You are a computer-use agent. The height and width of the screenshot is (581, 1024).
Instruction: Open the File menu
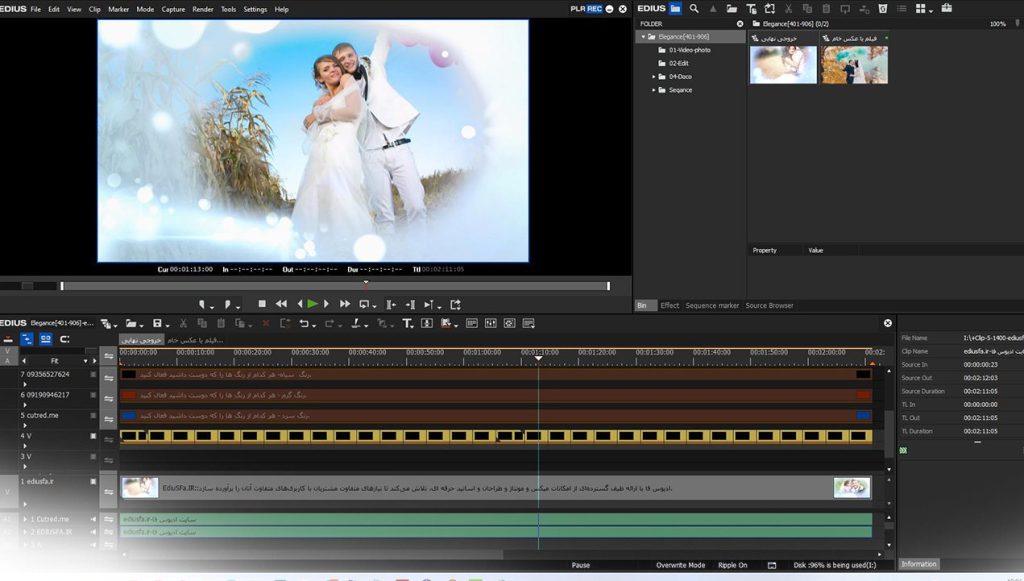[x=35, y=9]
